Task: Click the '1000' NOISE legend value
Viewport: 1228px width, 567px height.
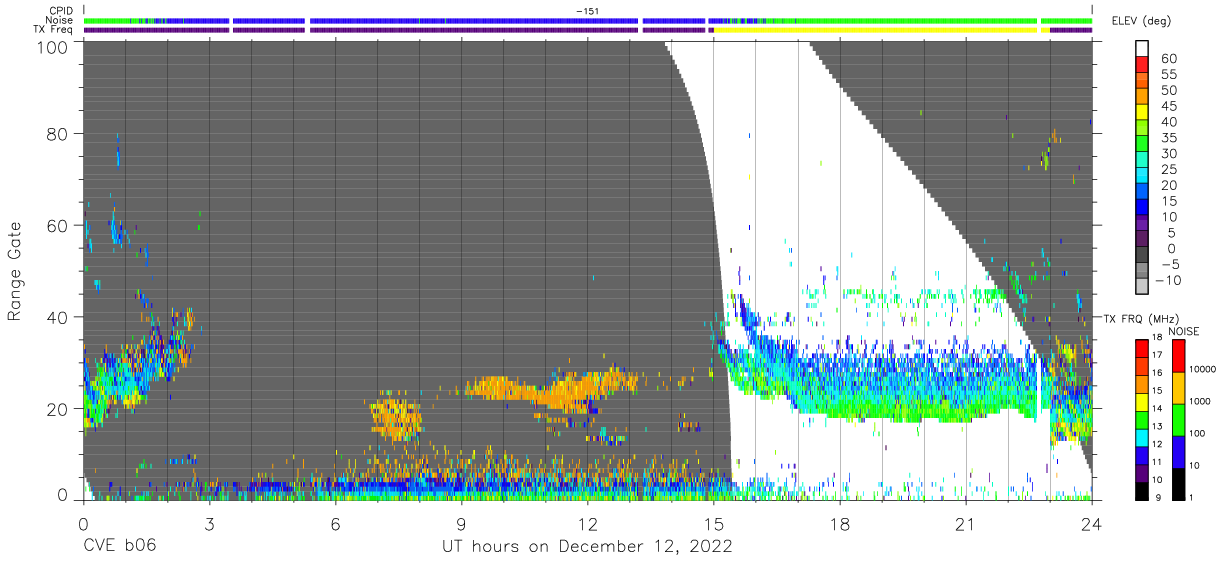Action: [x=1202, y=400]
